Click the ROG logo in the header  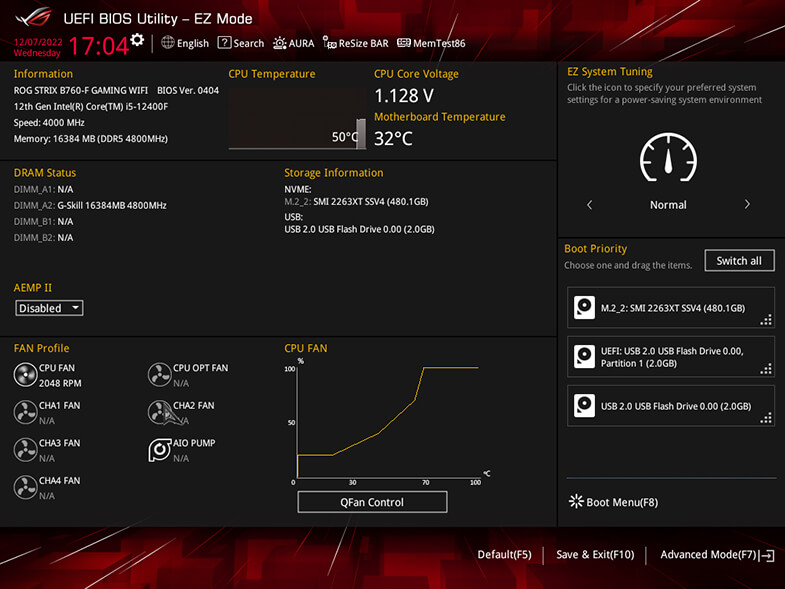(34, 18)
